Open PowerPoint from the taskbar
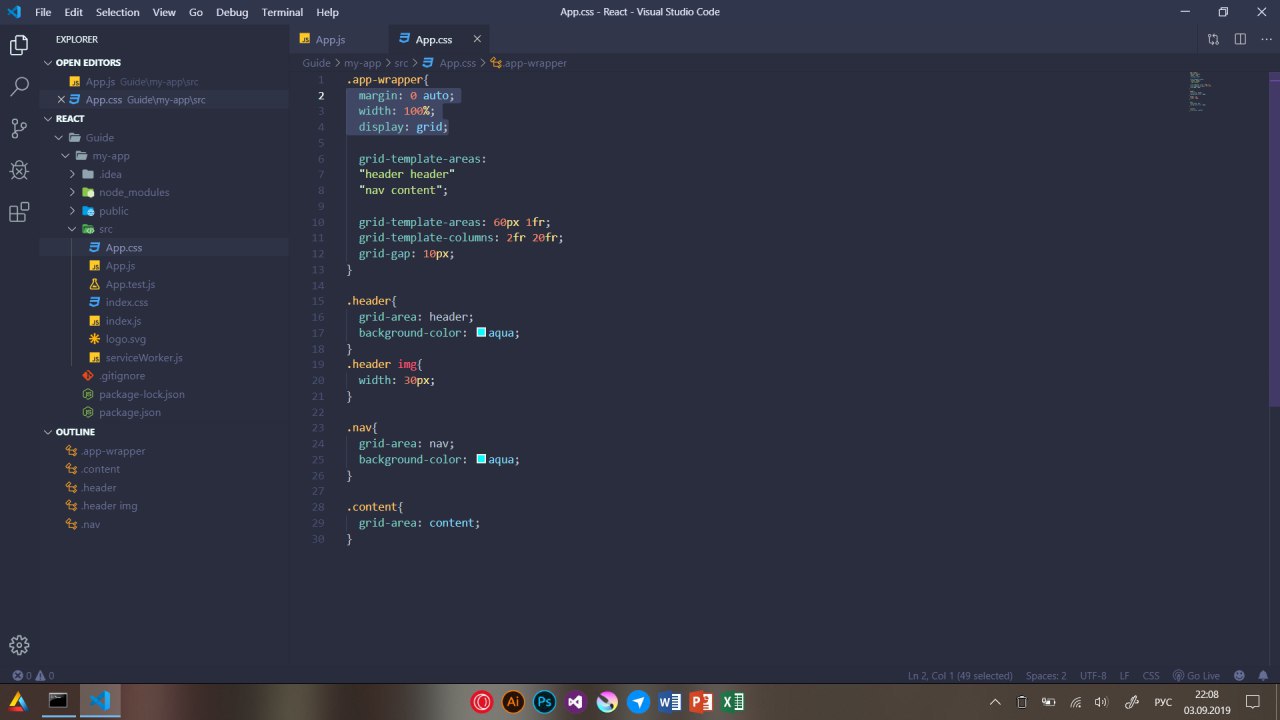Image resolution: width=1280 pixels, height=720 pixels. tap(700, 702)
